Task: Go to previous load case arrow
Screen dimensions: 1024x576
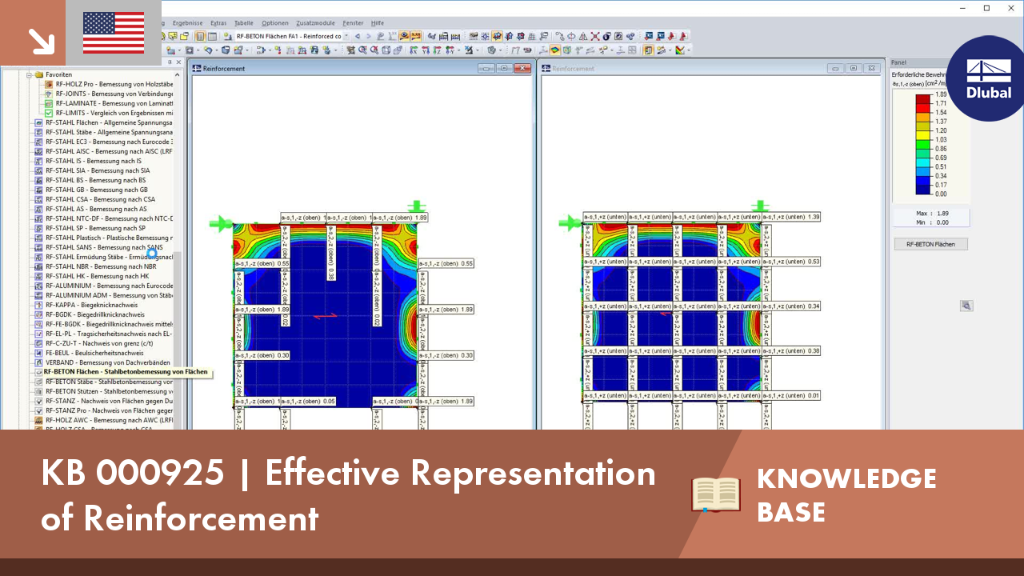Action: pyautogui.click(x=357, y=37)
